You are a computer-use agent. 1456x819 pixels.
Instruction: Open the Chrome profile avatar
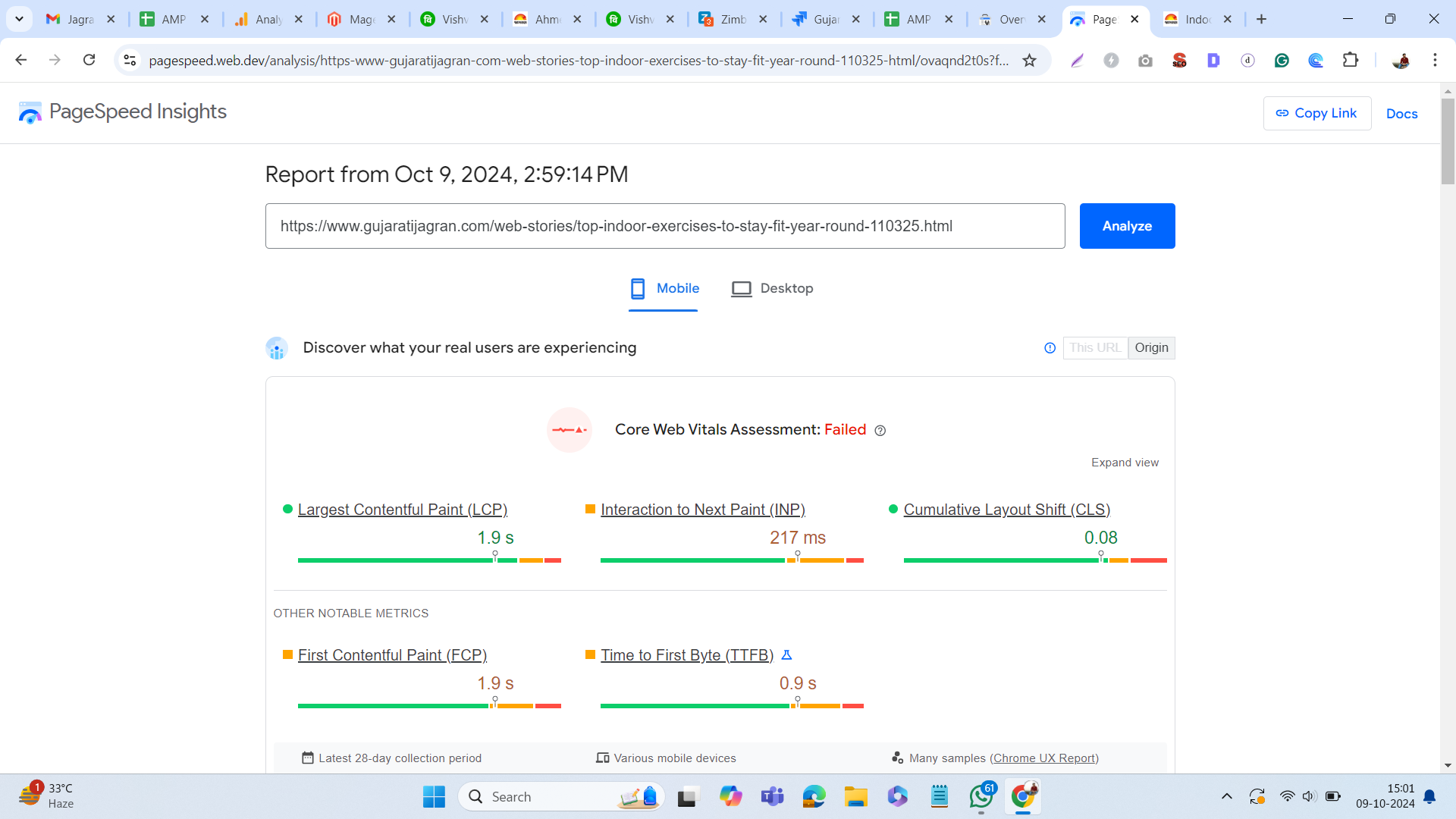[1401, 60]
